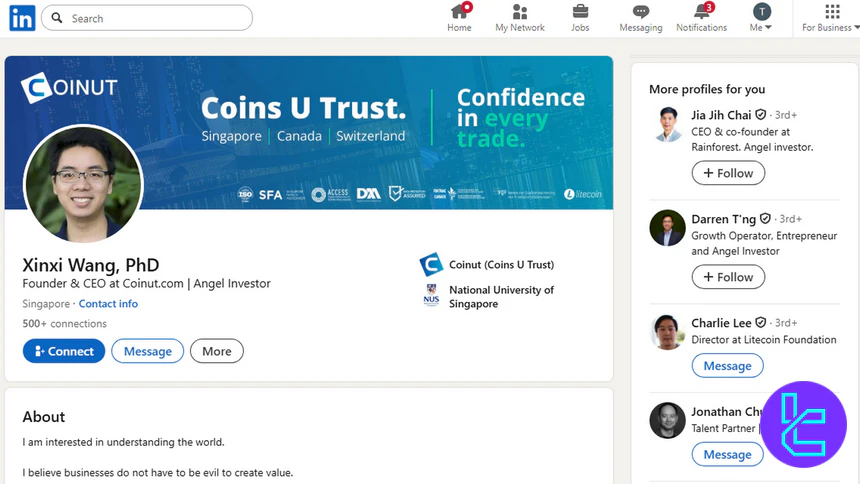The image size is (860, 484).
Task: Click Darren T'ng's avatar
Action: tap(667, 228)
